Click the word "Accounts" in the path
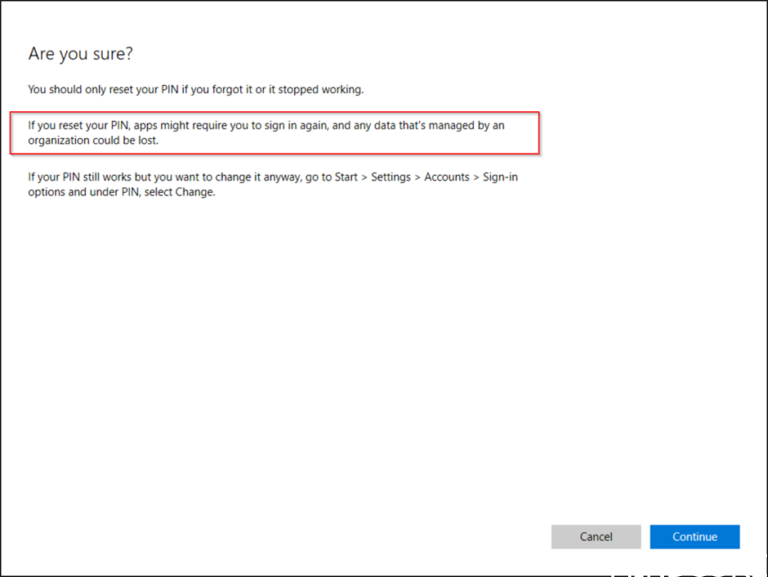768x577 pixels. click(446, 177)
